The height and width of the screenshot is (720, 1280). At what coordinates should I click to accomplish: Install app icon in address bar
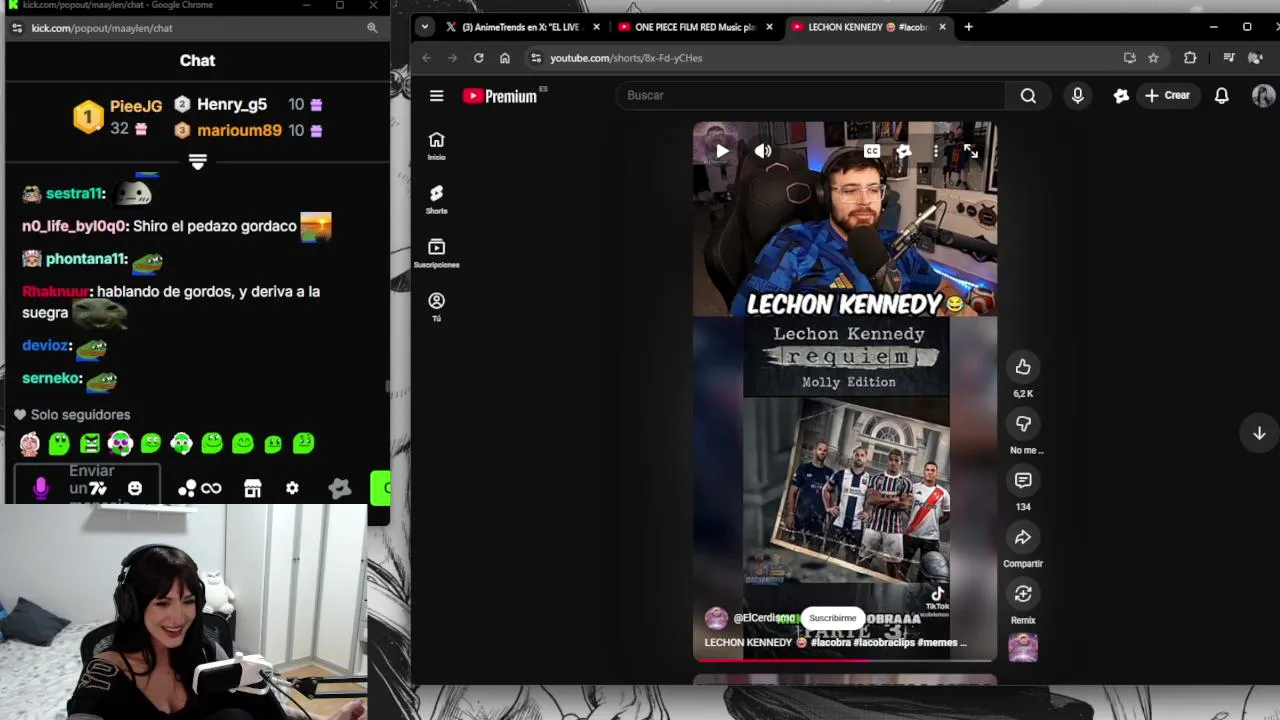pyautogui.click(x=1129, y=58)
